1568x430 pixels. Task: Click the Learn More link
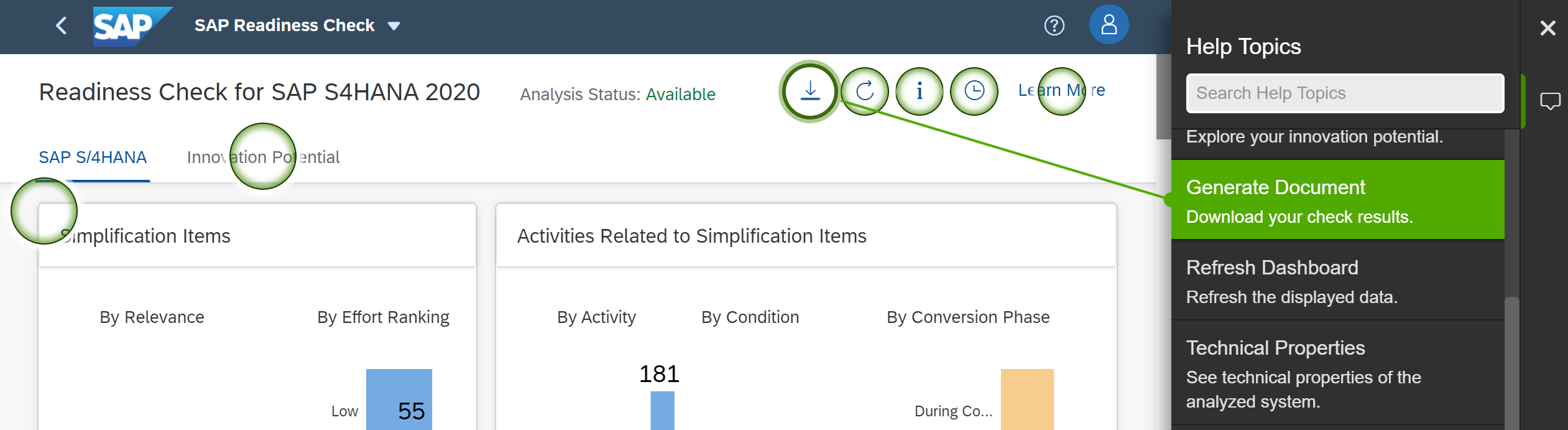click(x=1061, y=91)
